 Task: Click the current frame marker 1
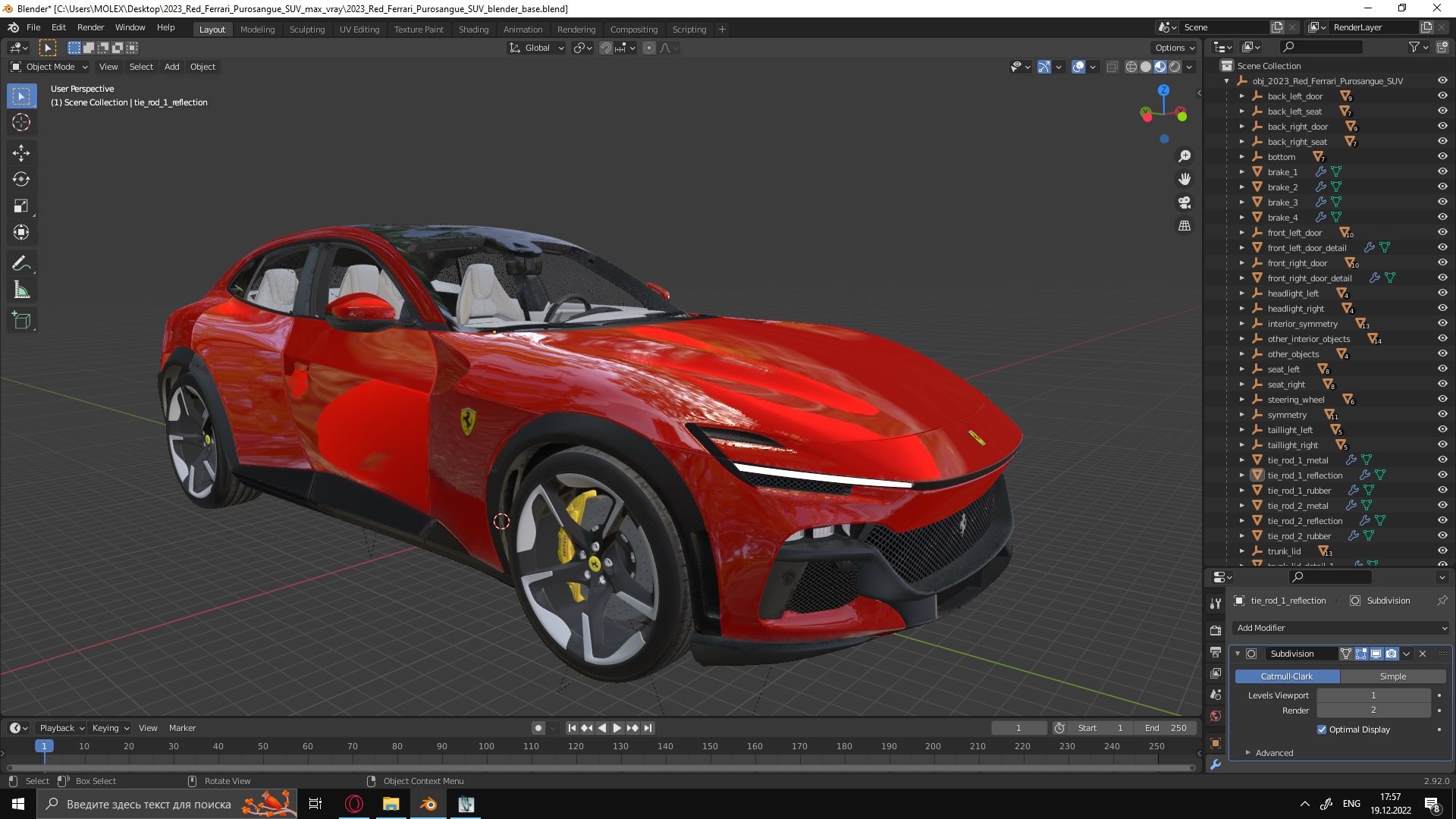[44, 746]
